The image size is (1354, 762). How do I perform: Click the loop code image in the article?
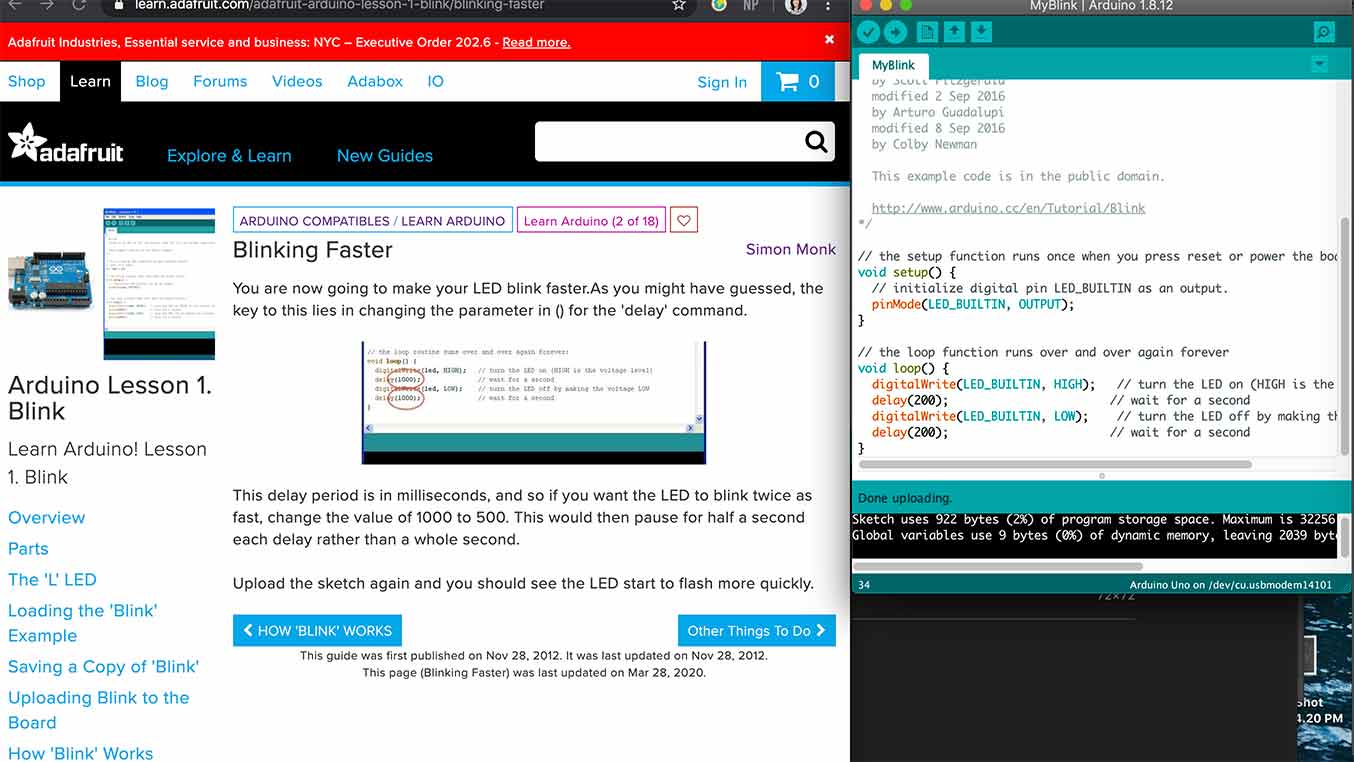click(x=534, y=402)
